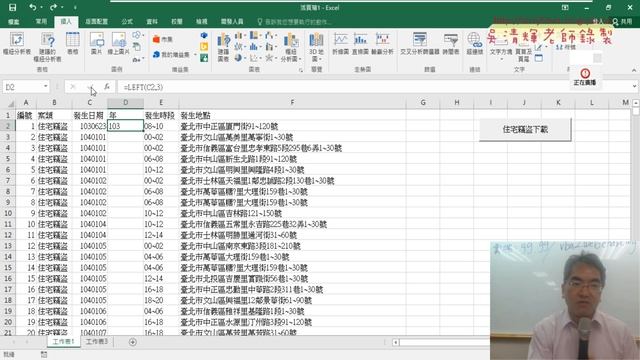Screen dimensions: 640x360
Task: Insert a PivotTable (樞紐分析表)
Action: (17, 44)
